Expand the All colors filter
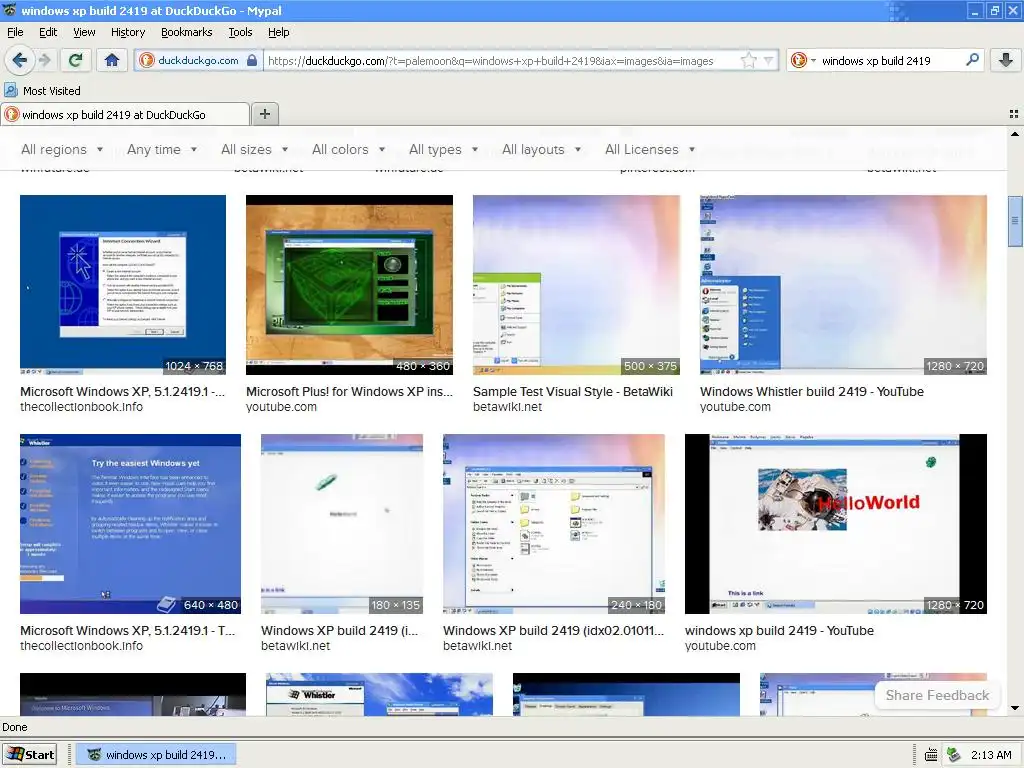1024x768 pixels. tap(349, 150)
